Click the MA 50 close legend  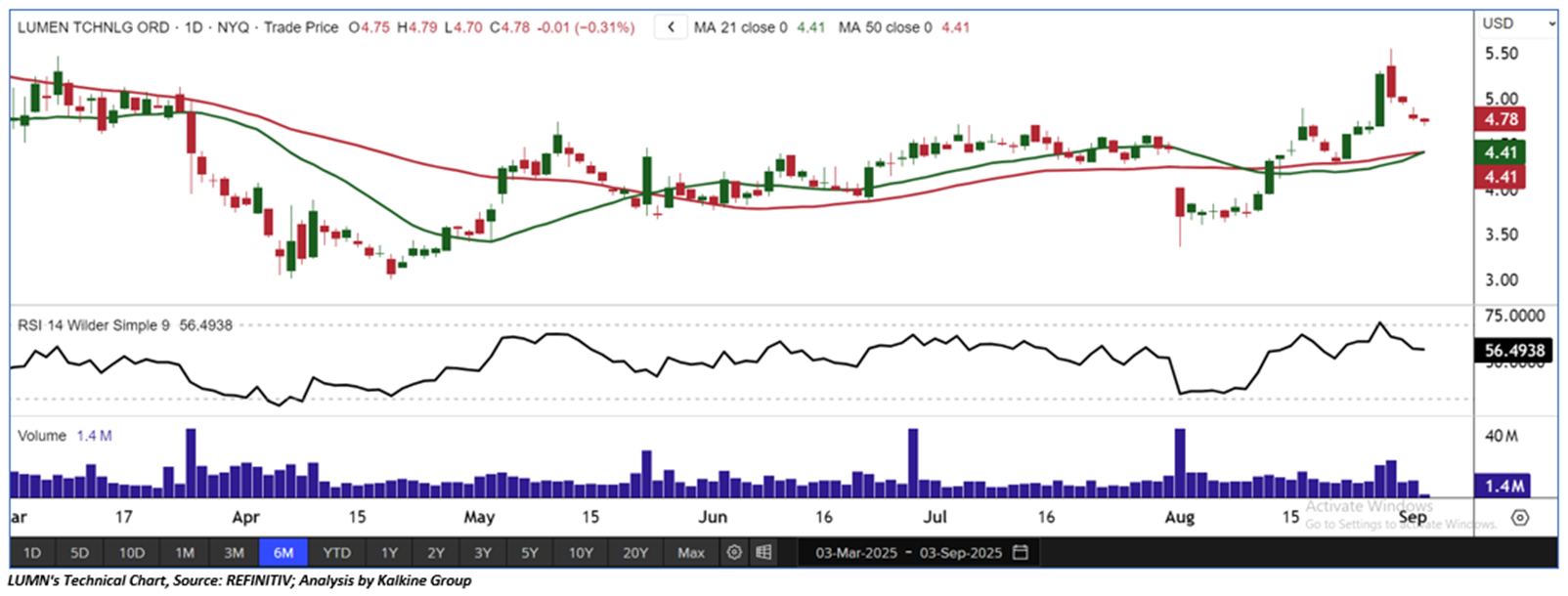pyautogui.click(x=904, y=27)
